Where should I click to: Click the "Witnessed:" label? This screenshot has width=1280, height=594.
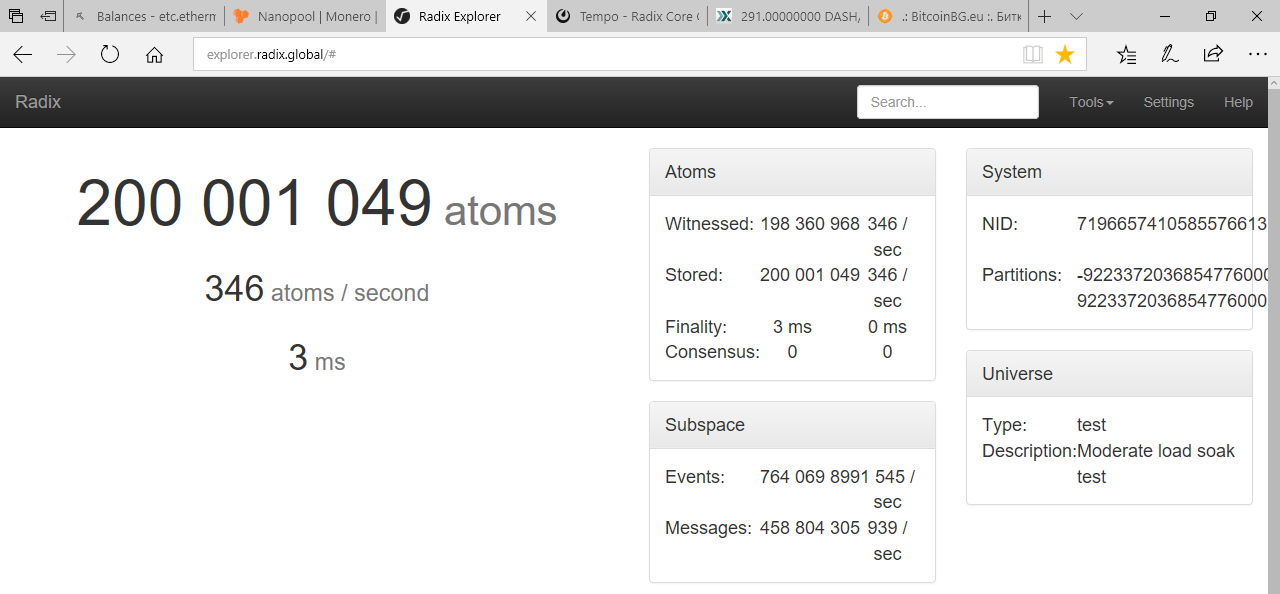[x=709, y=224]
